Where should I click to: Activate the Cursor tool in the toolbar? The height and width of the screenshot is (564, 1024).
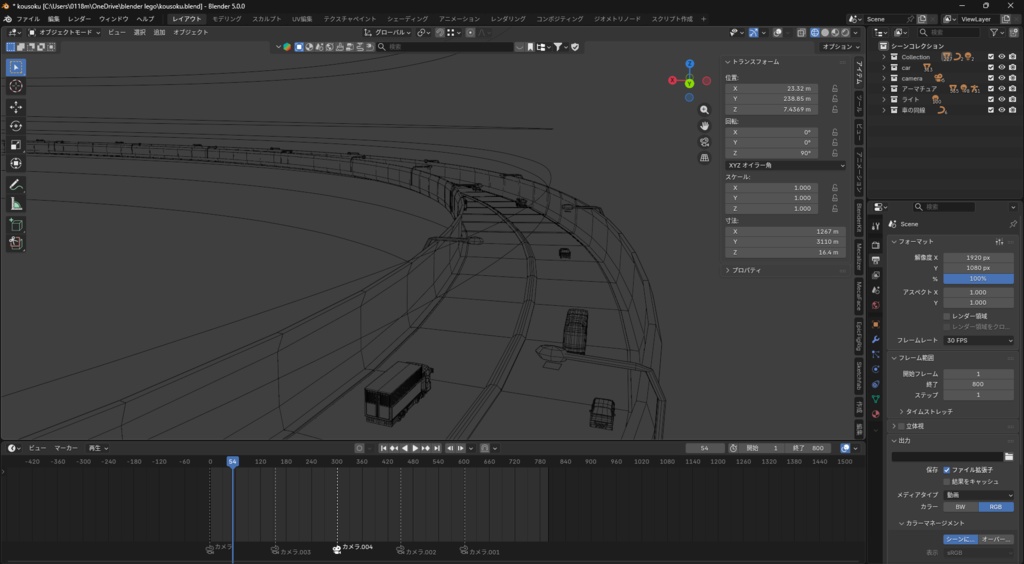tap(16, 86)
